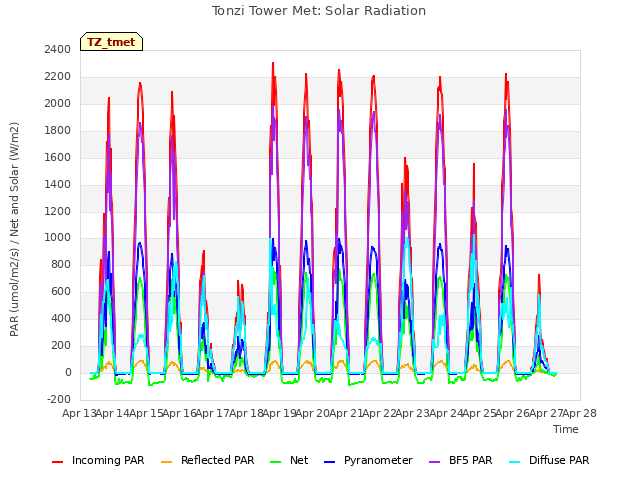Click orange Reflected PAR legend swatch
Viewport: 640px width, 480px height.
coord(167,462)
